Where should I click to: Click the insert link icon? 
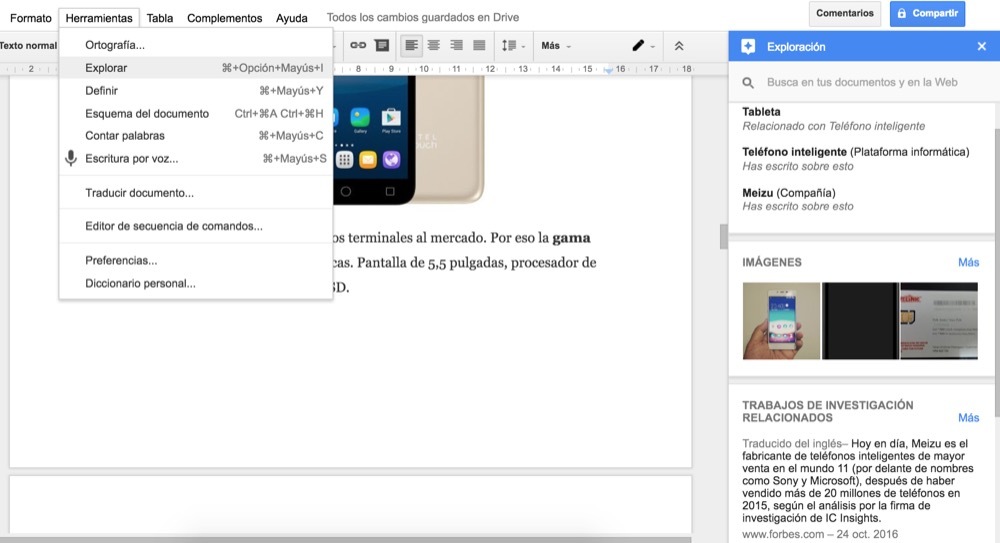[x=358, y=45]
